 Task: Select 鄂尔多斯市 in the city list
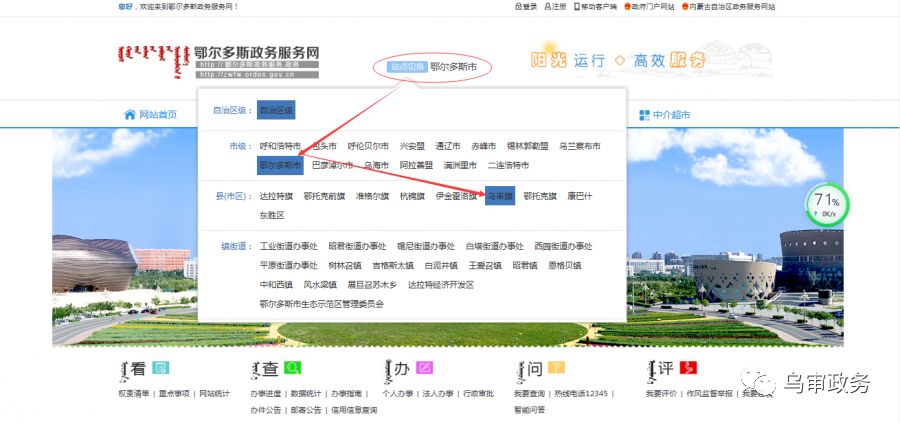click(280, 165)
